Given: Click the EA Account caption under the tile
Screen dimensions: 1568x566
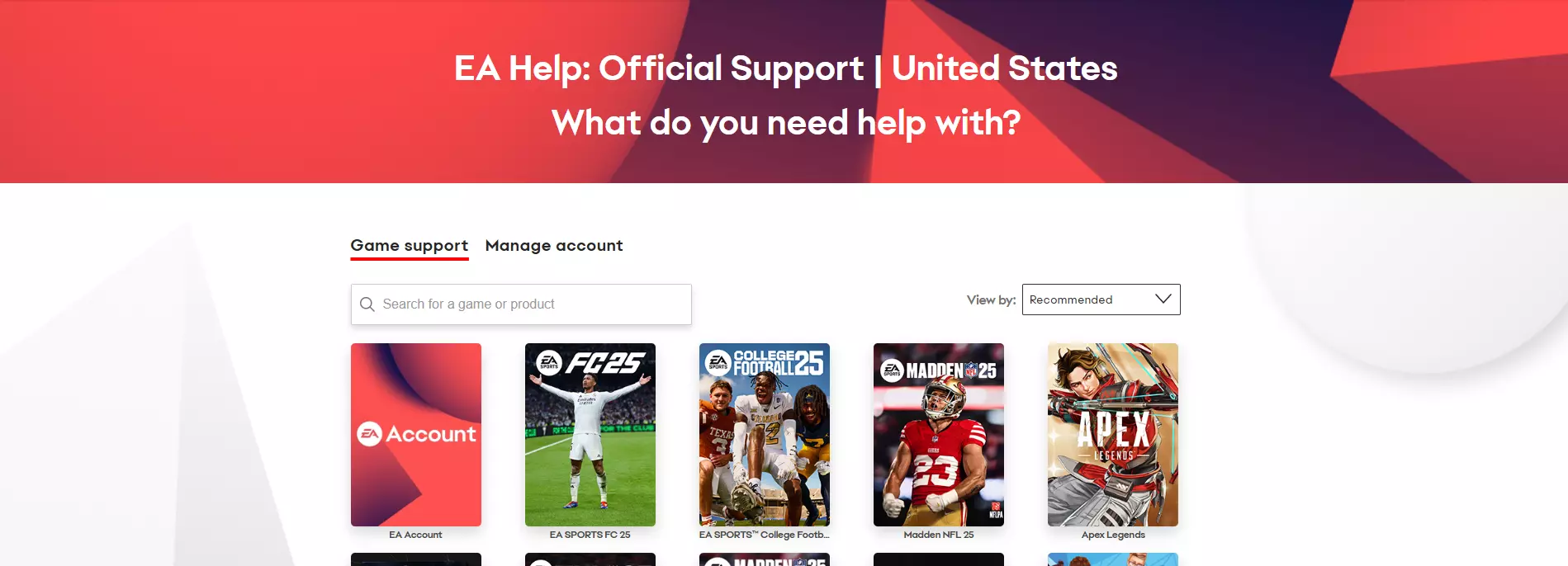Looking at the screenshot, I should pyautogui.click(x=415, y=535).
